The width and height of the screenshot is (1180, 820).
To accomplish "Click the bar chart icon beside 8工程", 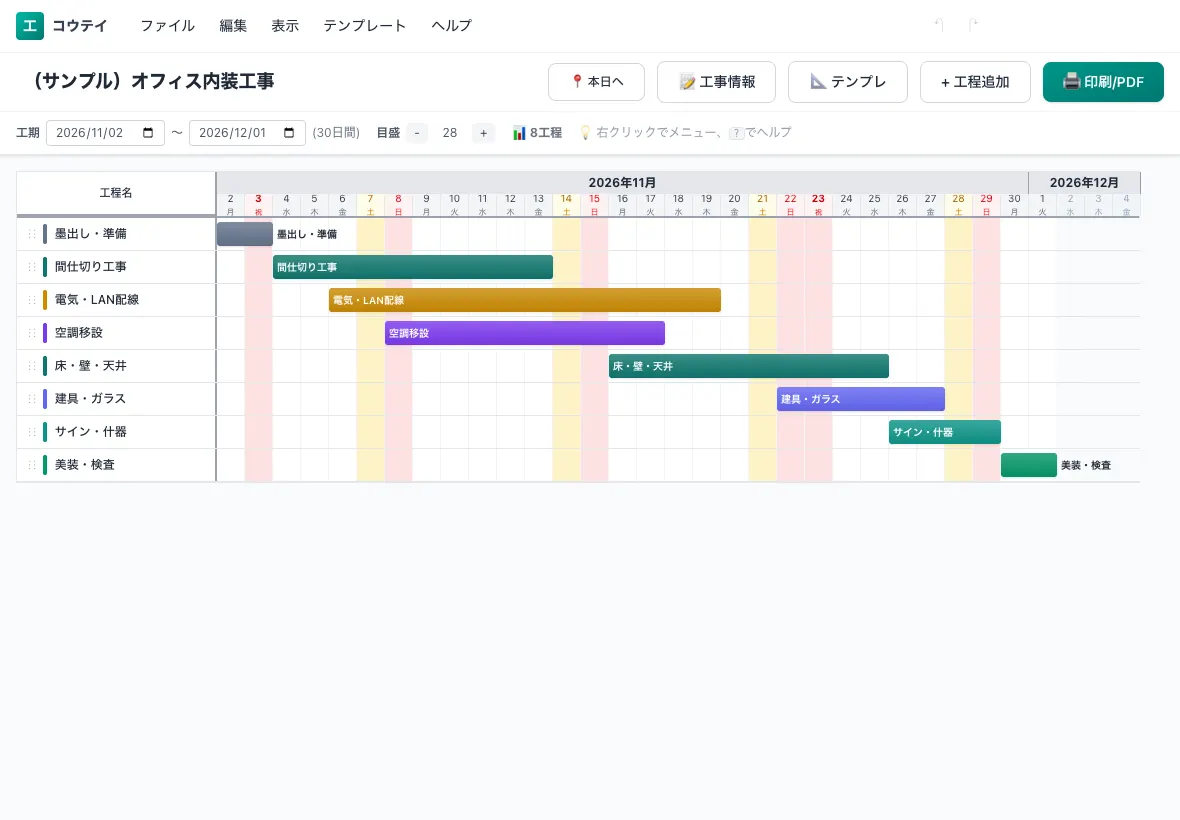I will pyautogui.click(x=519, y=133).
